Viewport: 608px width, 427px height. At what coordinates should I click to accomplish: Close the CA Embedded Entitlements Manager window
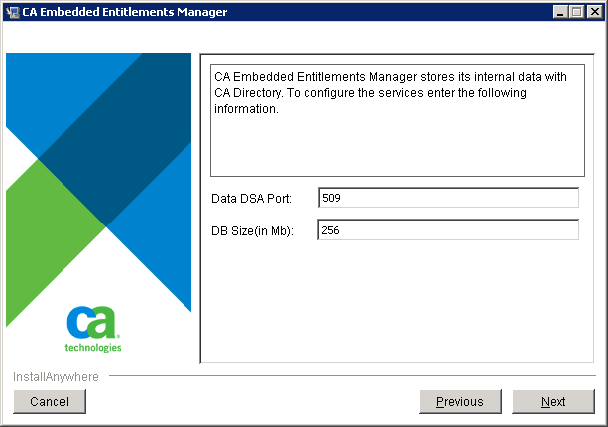[593, 12]
